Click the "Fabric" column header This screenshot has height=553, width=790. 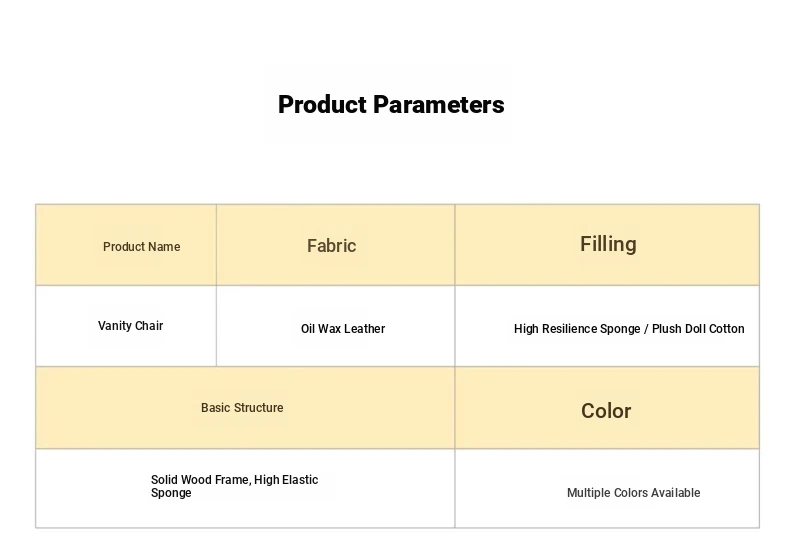pyautogui.click(x=331, y=246)
